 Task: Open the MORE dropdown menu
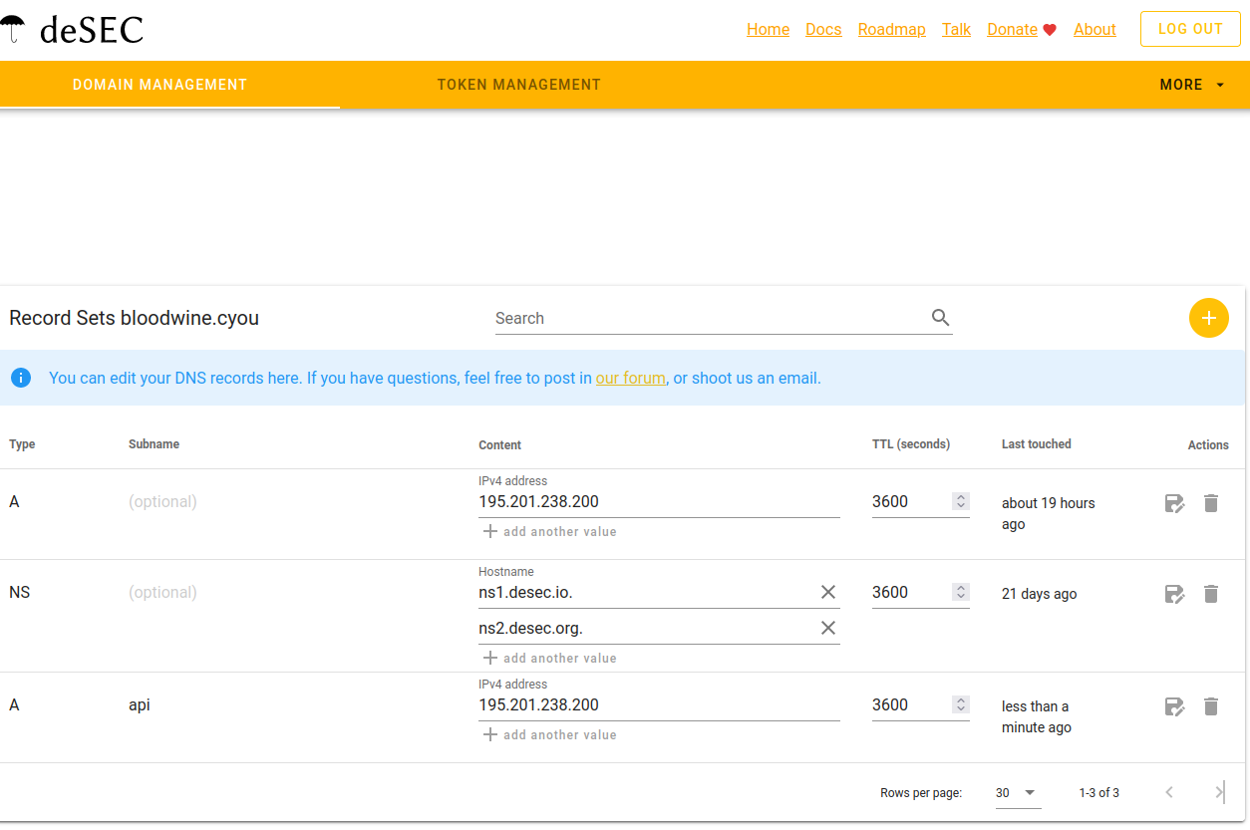(x=1192, y=85)
